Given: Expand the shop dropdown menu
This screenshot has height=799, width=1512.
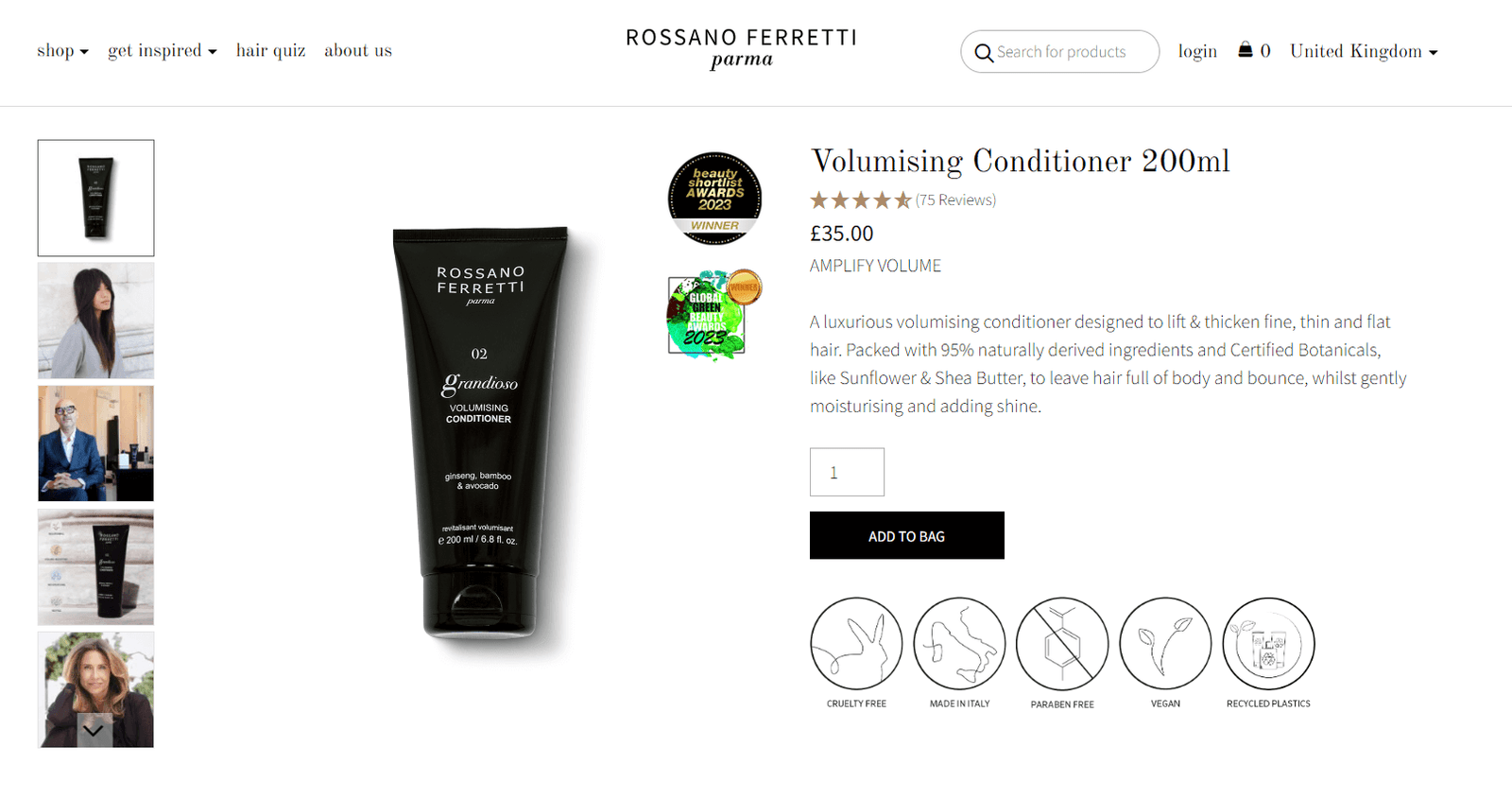Looking at the screenshot, I should 62,51.
